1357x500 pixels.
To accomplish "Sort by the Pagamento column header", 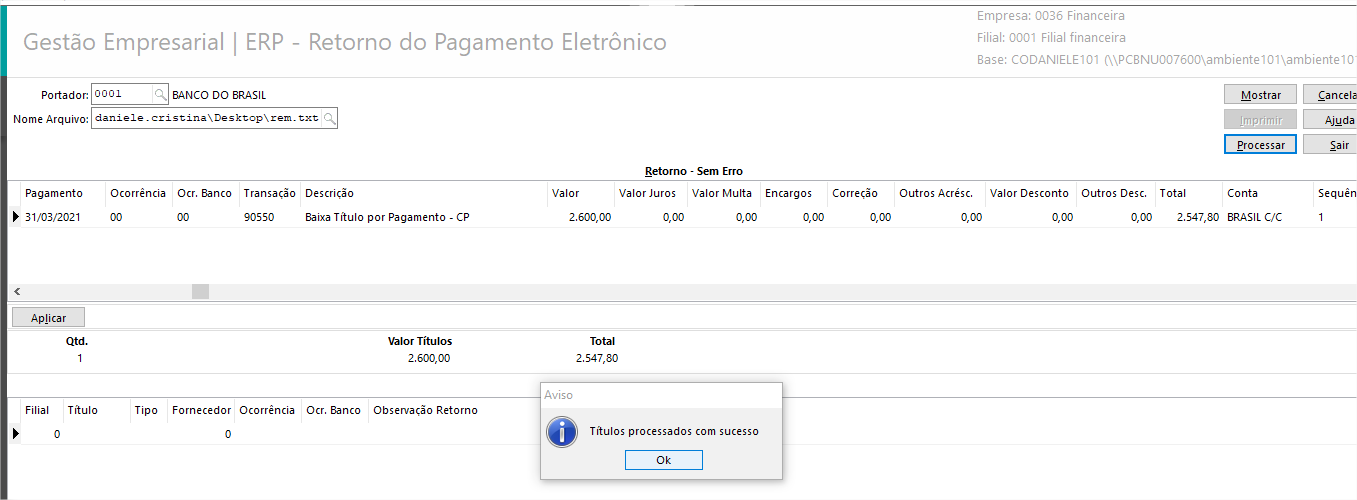I will (x=54, y=193).
